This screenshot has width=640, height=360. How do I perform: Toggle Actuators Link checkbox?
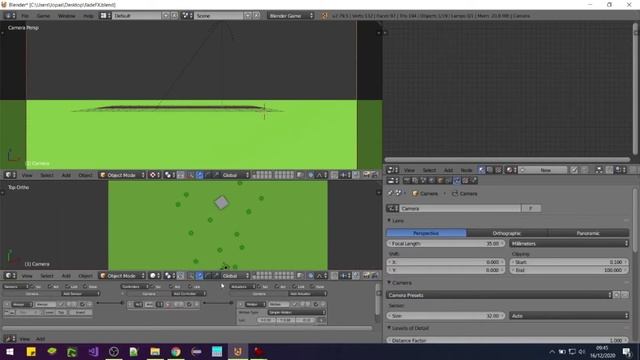click(294, 287)
